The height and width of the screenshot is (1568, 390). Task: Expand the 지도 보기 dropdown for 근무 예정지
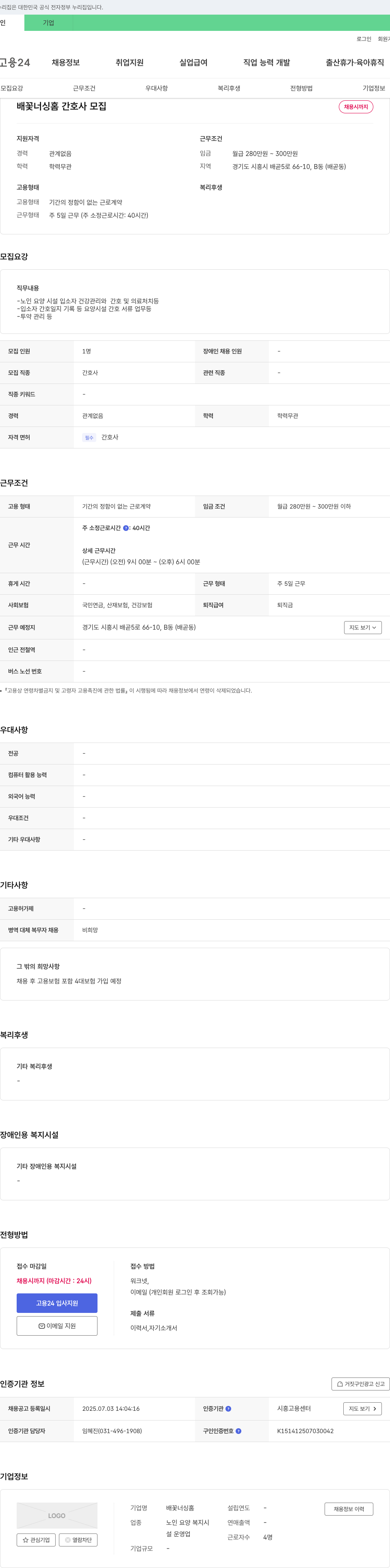(x=363, y=628)
